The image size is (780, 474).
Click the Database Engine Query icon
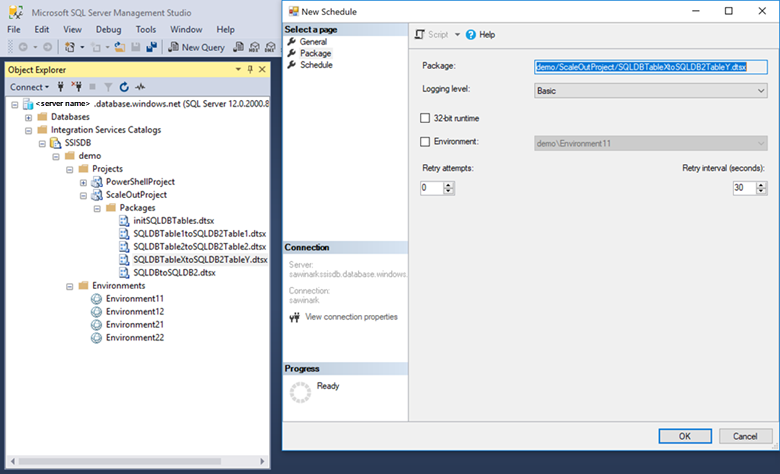pos(239,47)
